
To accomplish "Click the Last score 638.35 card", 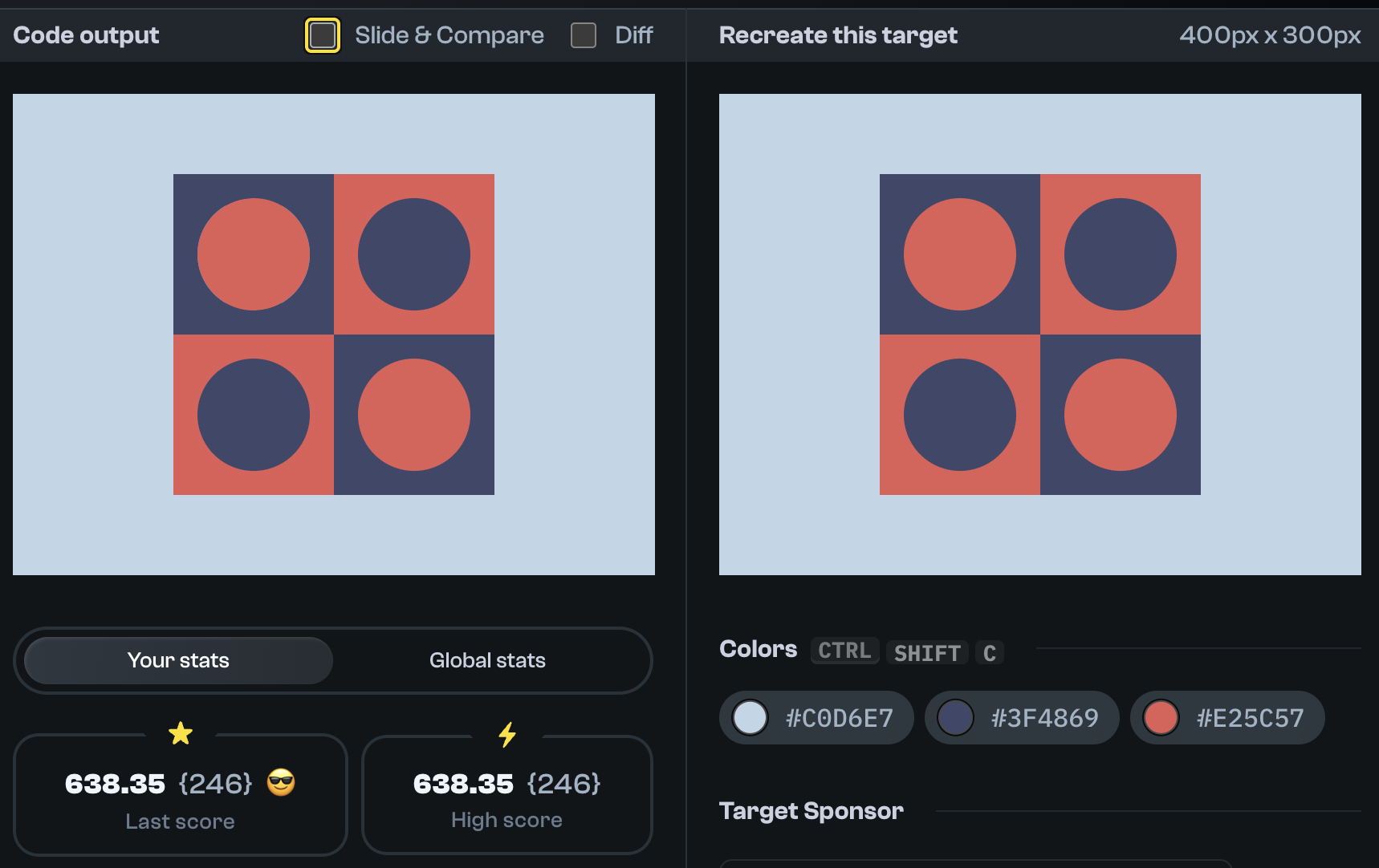I will pos(181,794).
